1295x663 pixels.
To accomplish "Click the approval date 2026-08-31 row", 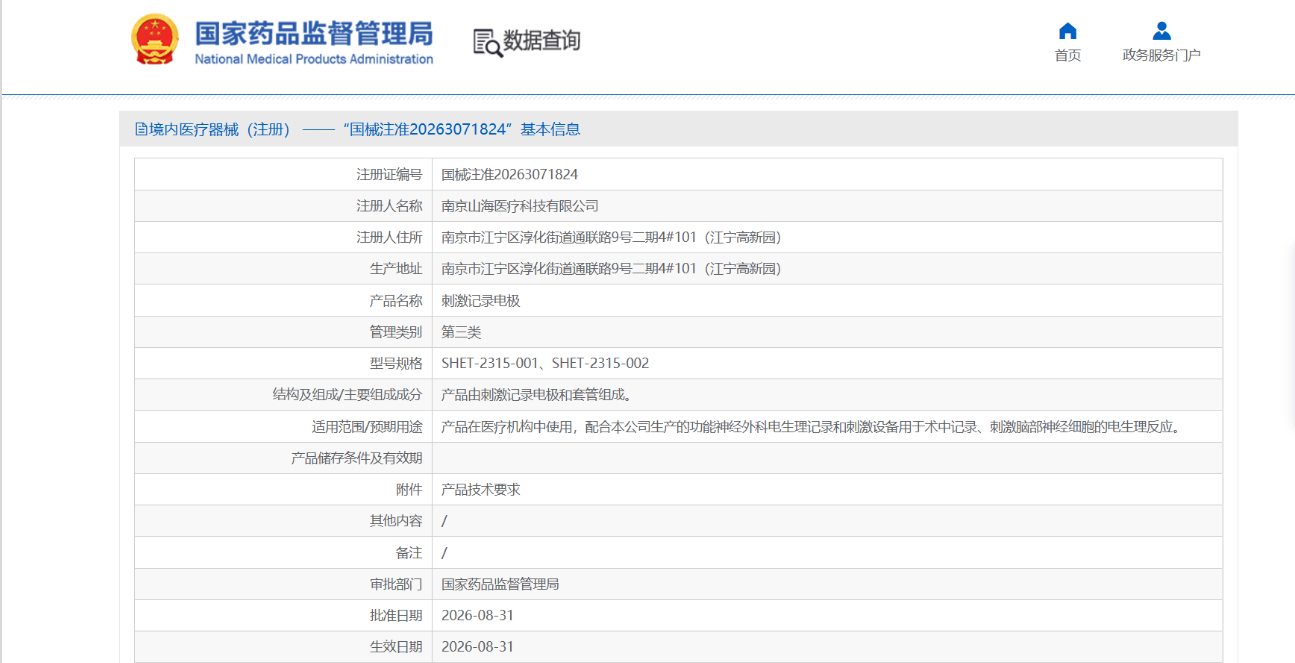I will pos(678,615).
